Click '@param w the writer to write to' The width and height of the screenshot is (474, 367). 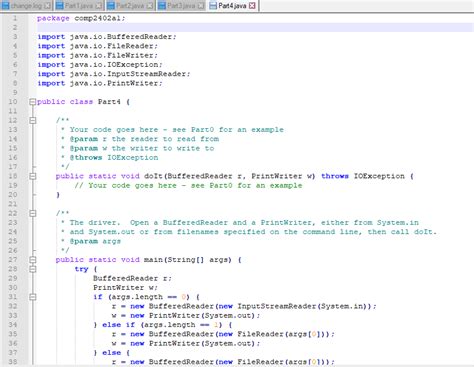tap(142, 148)
